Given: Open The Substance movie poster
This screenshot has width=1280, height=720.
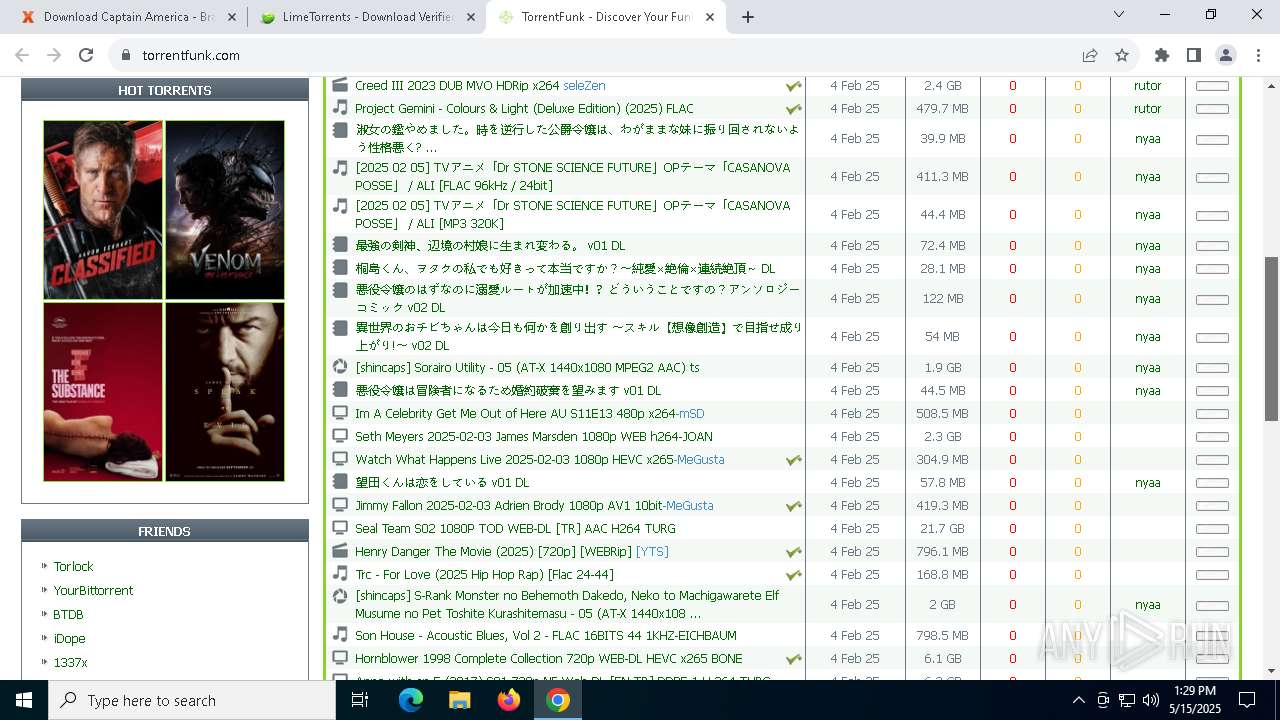Looking at the screenshot, I should click(x=103, y=392).
